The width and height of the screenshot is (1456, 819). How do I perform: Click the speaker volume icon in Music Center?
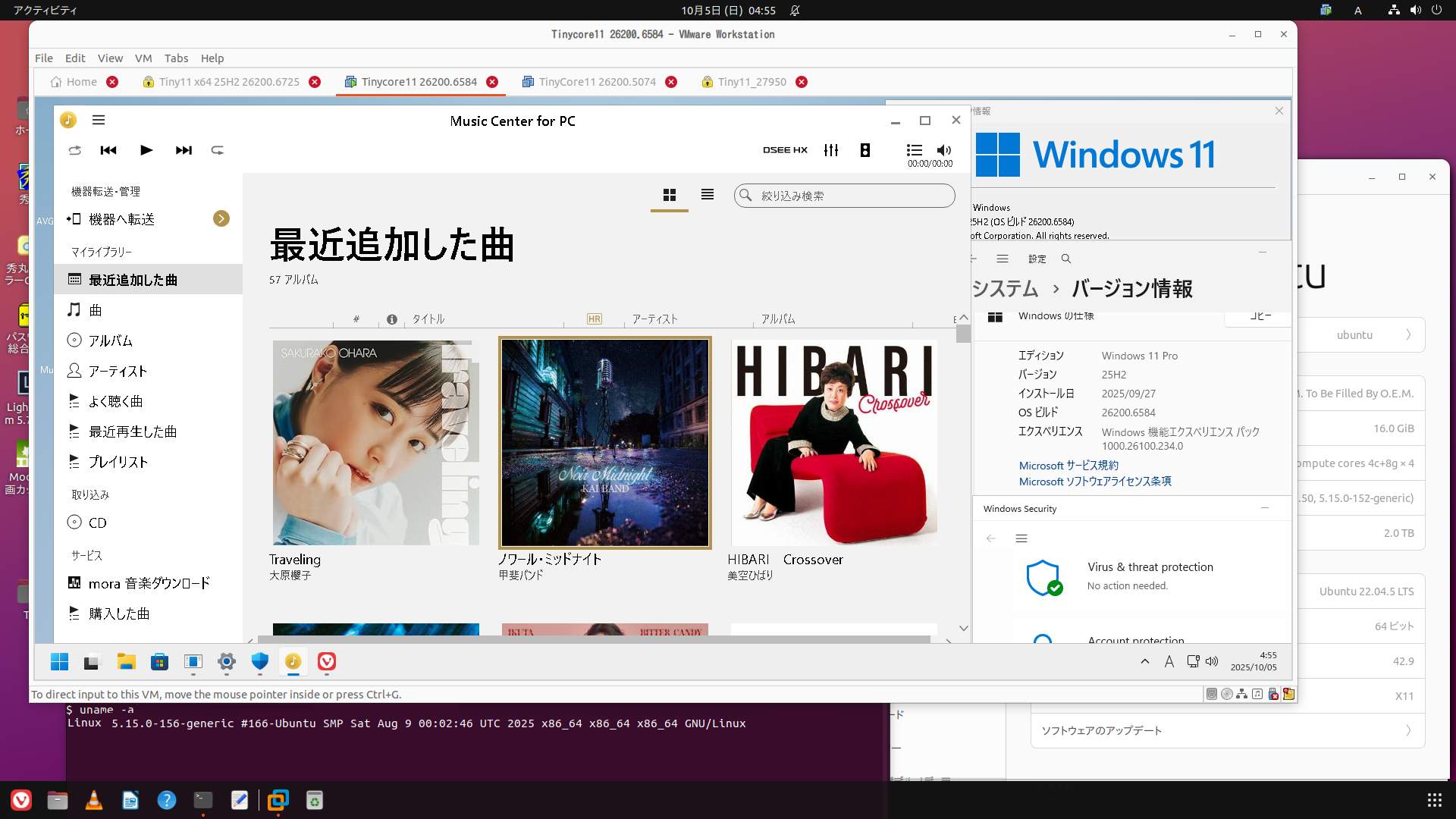(944, 150)
